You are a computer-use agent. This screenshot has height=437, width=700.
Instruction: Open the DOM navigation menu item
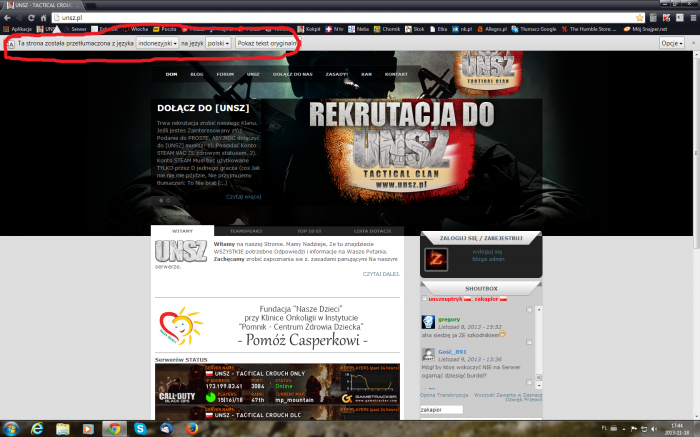click(x=171, y=74)
